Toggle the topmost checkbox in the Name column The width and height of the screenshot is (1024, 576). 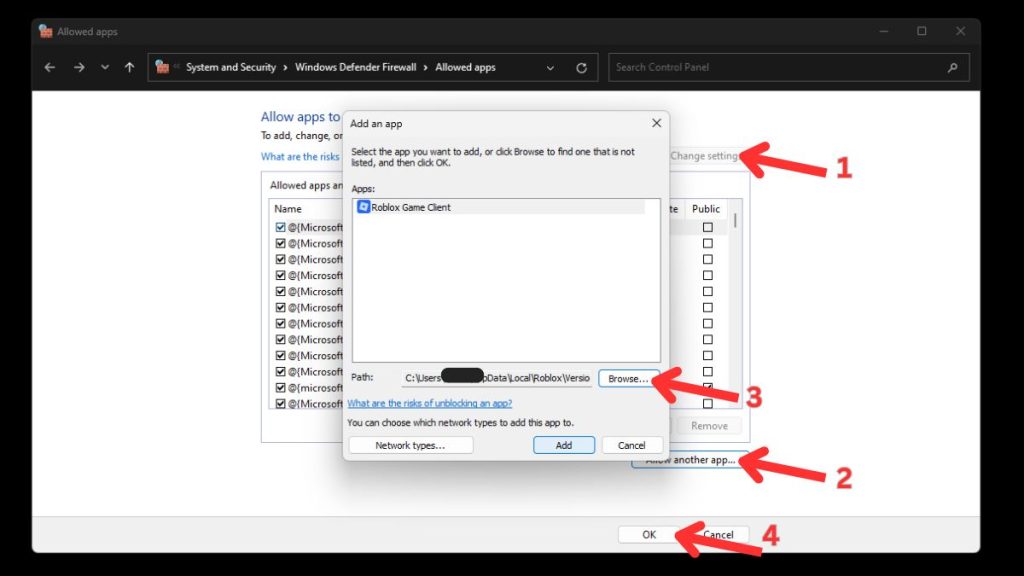tap(280, 228)
